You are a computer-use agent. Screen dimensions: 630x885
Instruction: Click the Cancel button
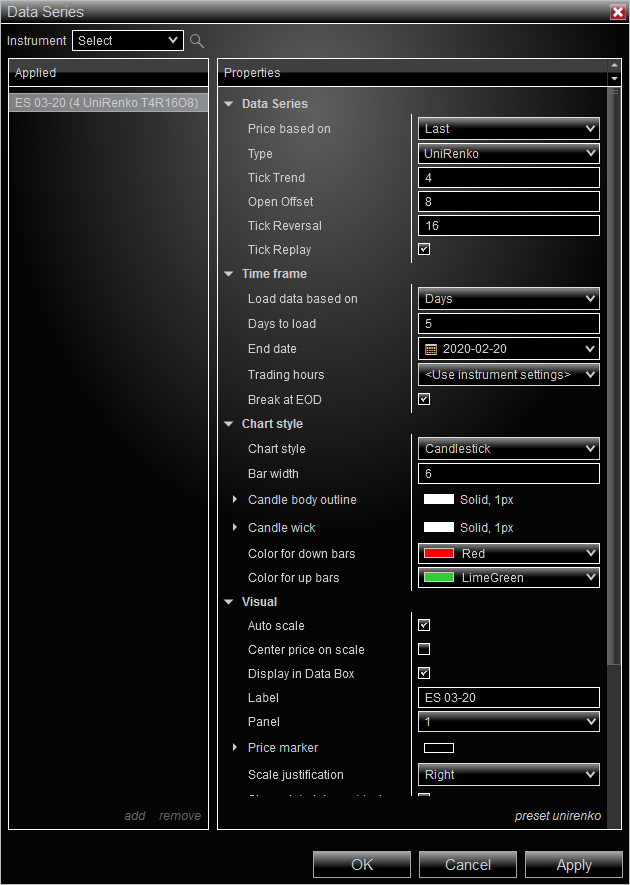(x=468, y=865)
